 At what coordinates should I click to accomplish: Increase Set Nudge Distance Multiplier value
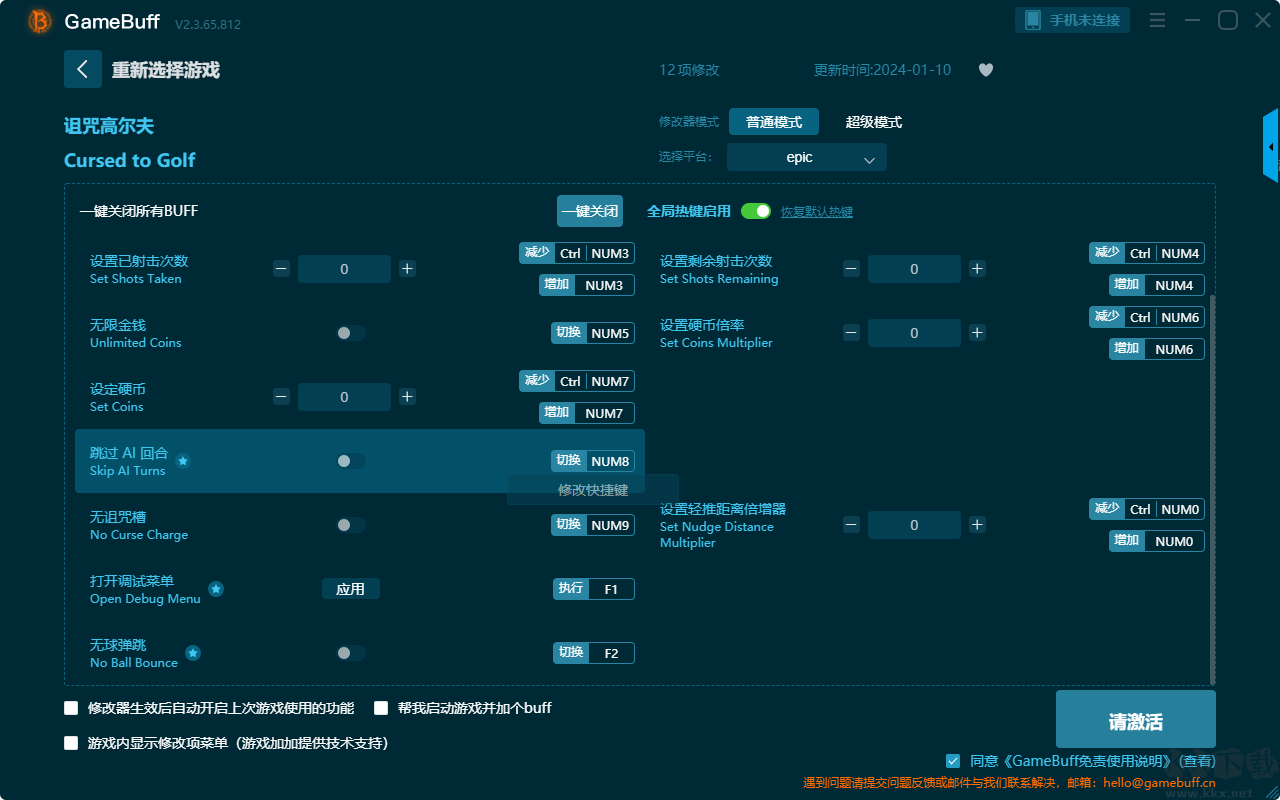coord(977,525)
